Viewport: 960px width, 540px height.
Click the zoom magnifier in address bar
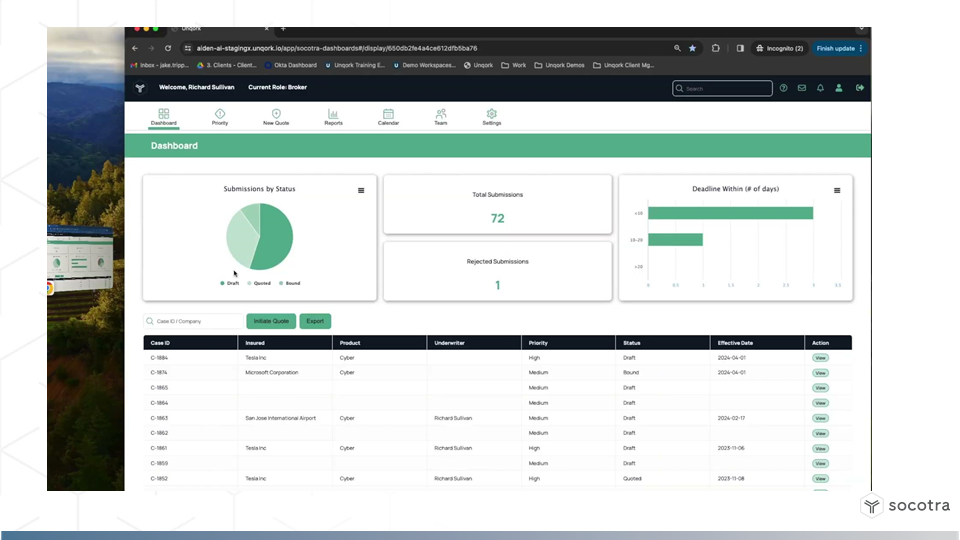(677, 48)
